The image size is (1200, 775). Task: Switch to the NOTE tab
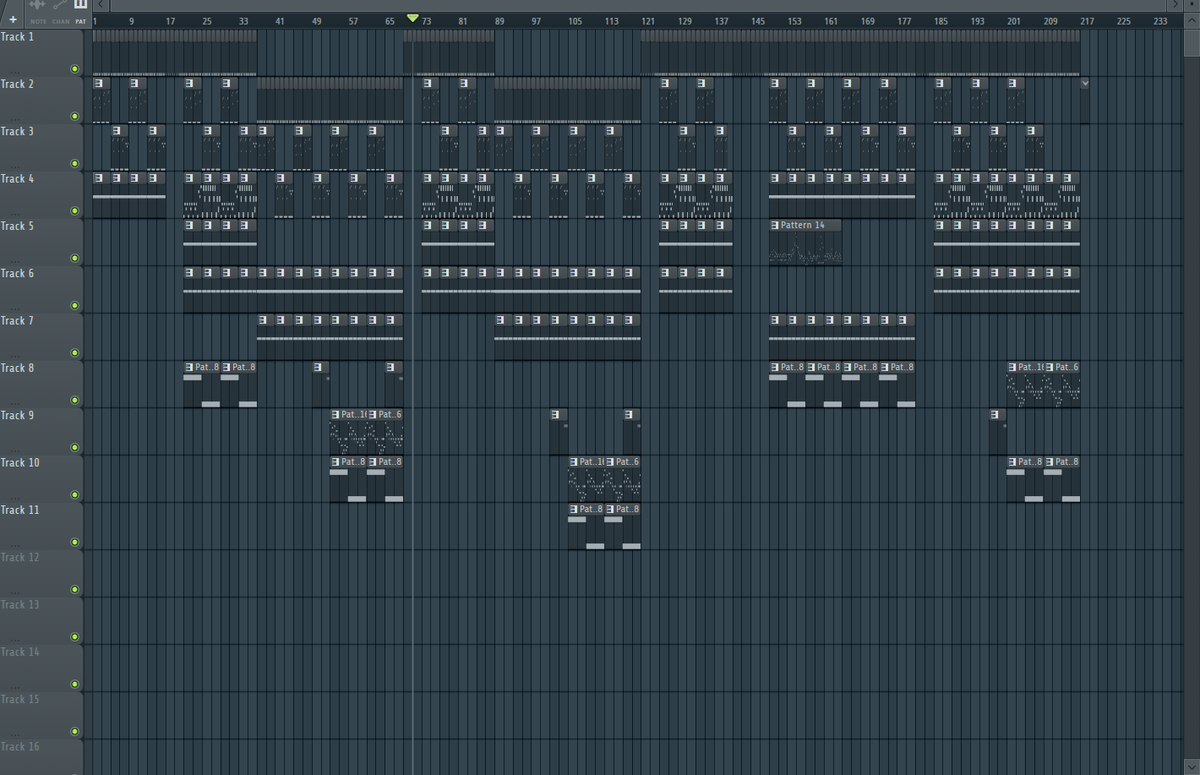[38, 21]
